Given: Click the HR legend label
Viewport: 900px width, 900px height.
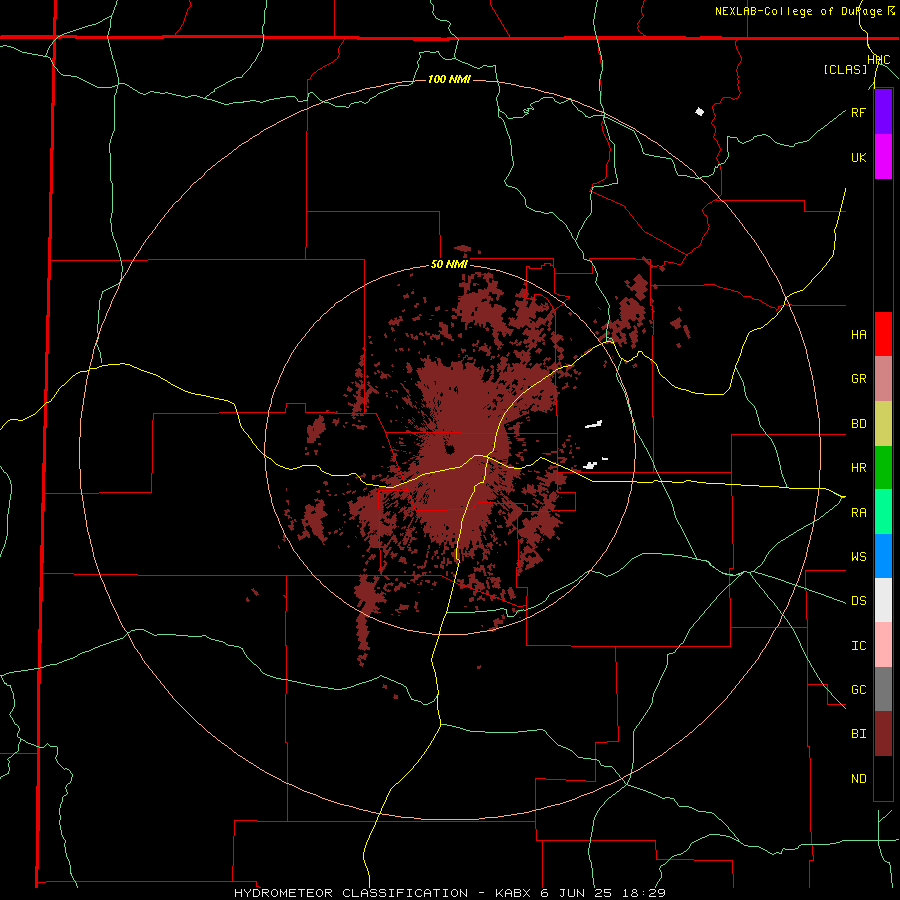Looking at the screenshot, I should [858, 468].
